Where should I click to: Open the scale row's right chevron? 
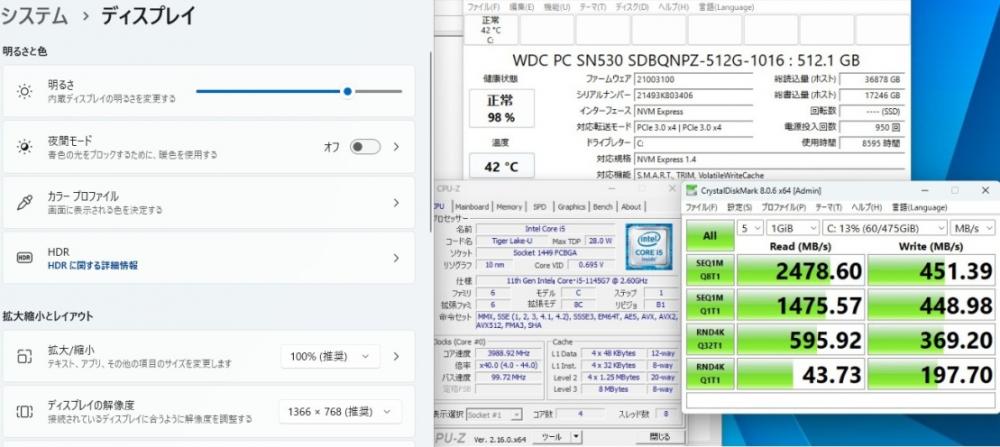[x=396, y=356]
